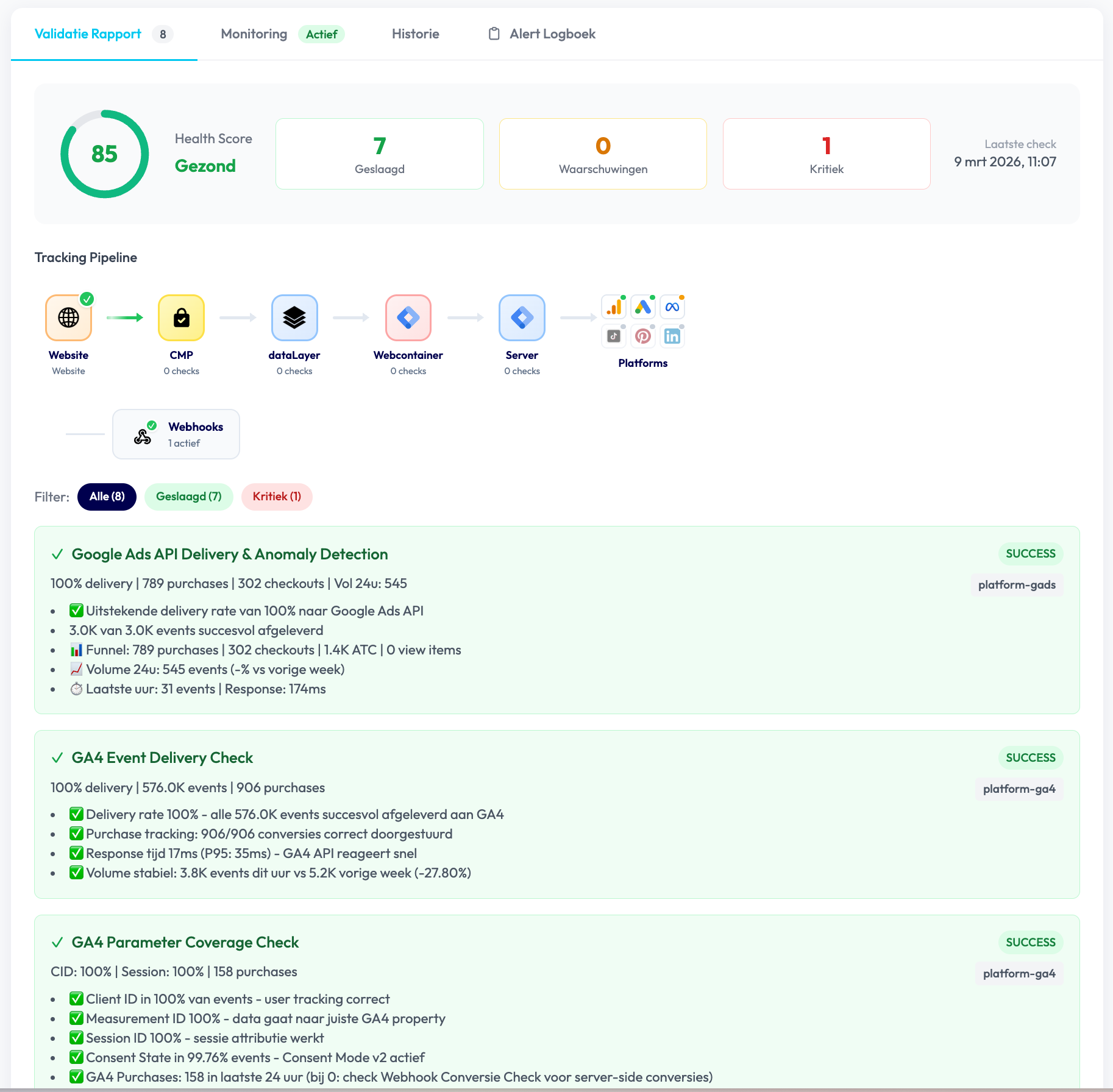Select the CMP lock icon
1113x1092 pixels.
click(181, 317)
